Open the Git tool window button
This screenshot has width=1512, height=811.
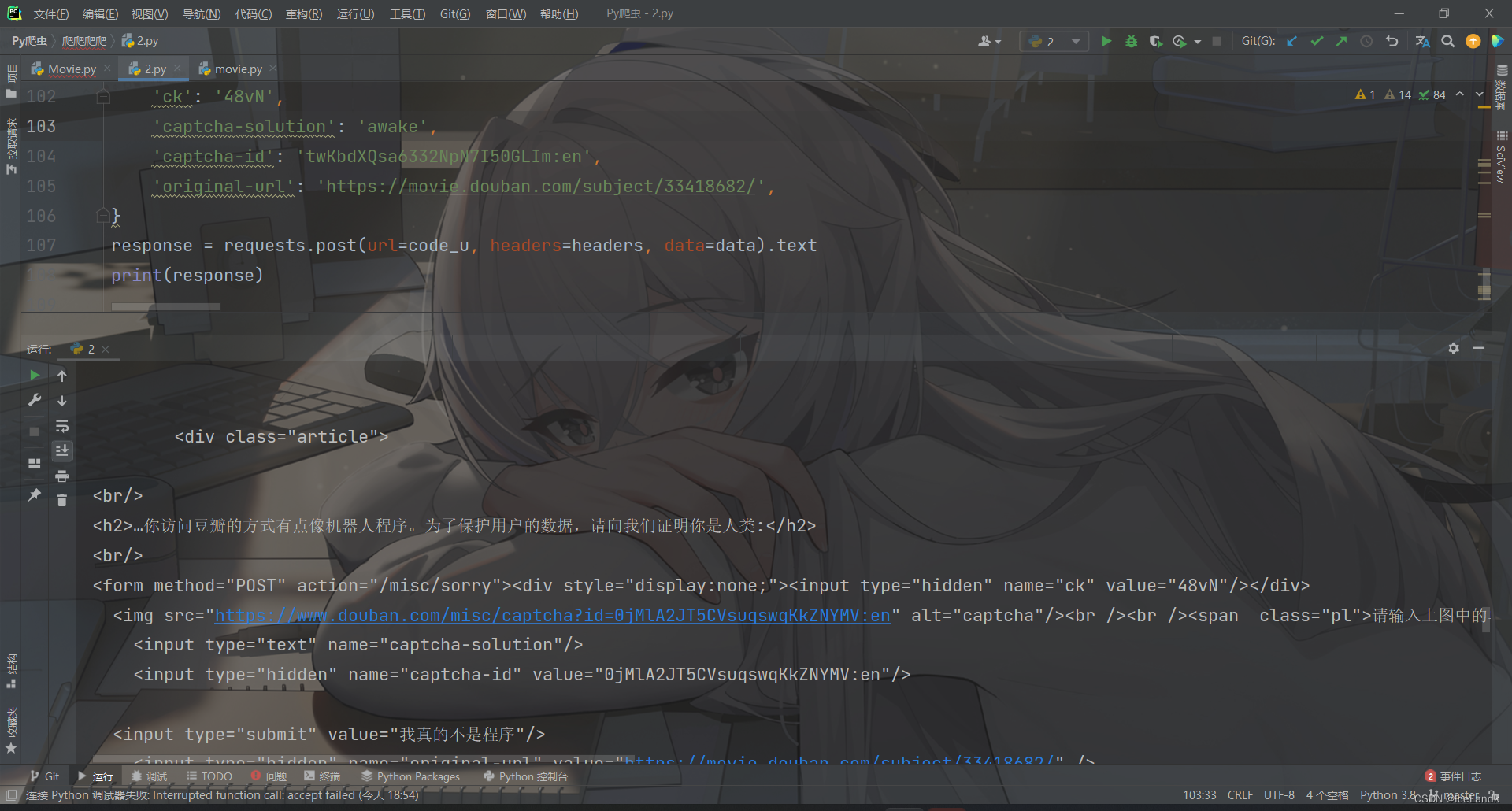tap(45, 776)
